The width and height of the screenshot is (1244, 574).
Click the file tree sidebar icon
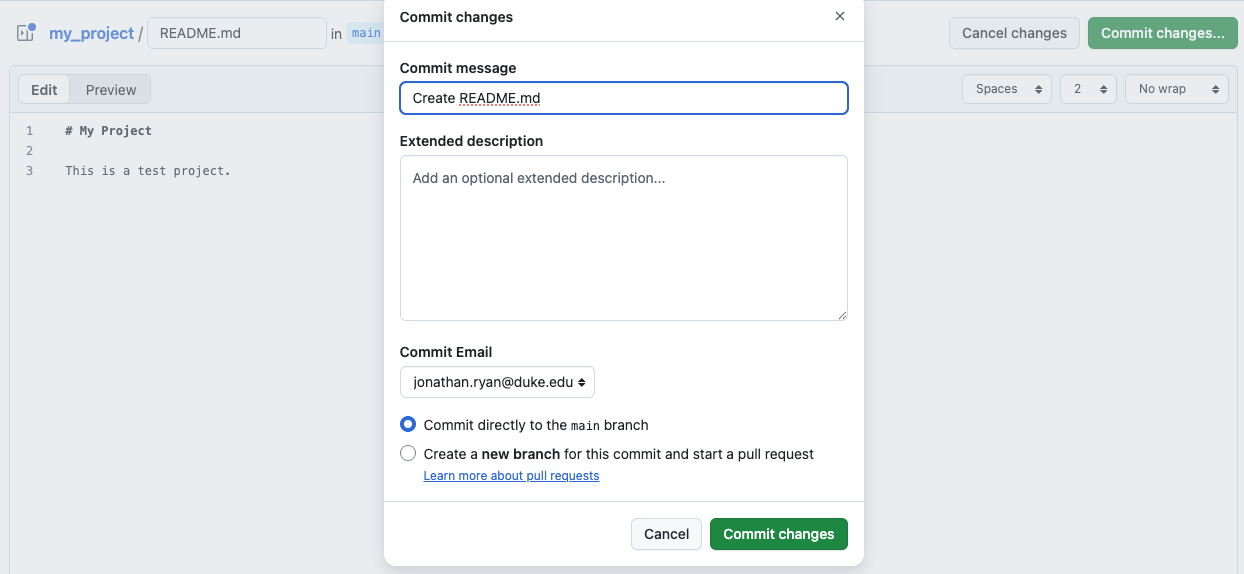point(26,33)
